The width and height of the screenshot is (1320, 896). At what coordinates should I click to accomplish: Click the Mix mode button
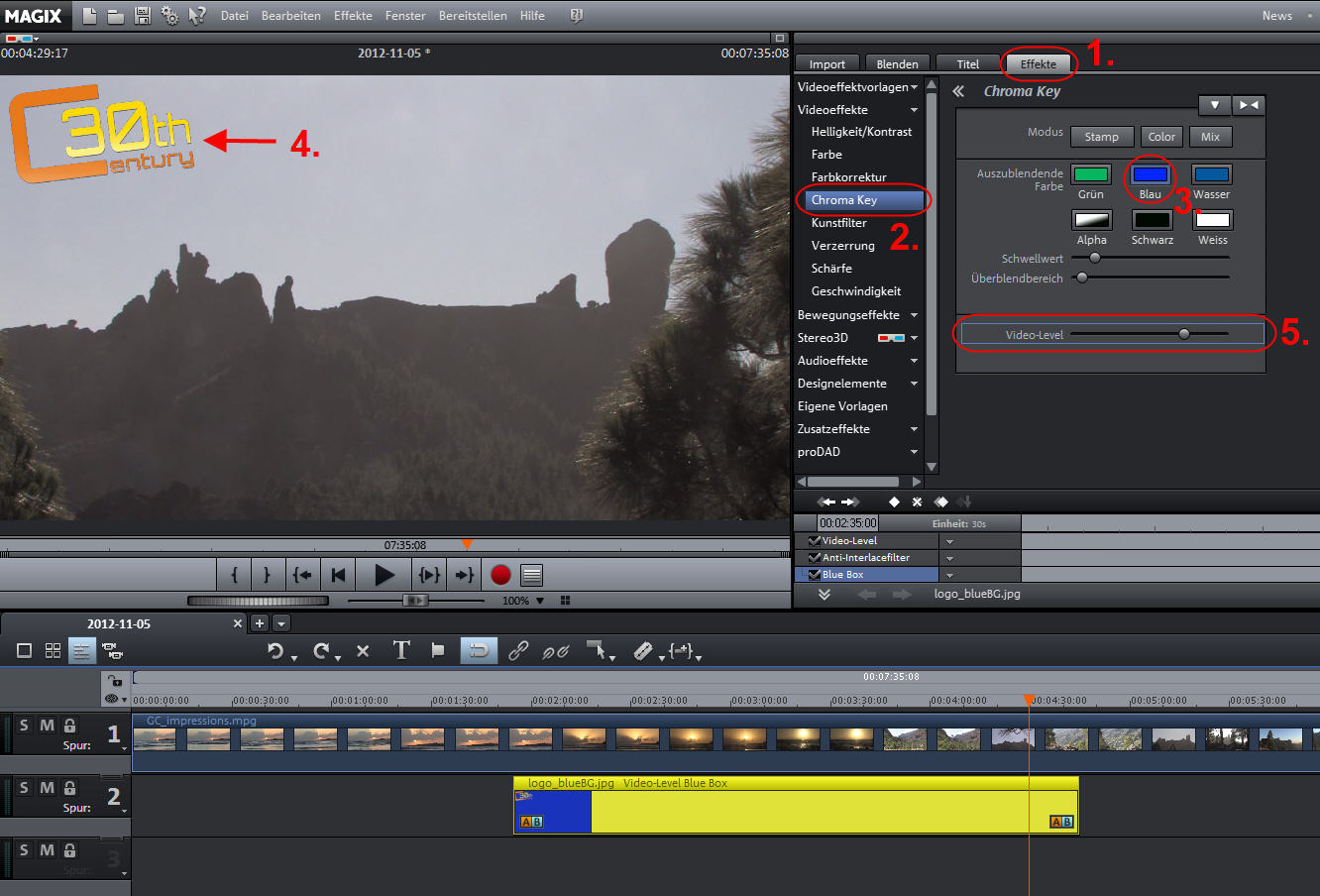[1210, 137]
